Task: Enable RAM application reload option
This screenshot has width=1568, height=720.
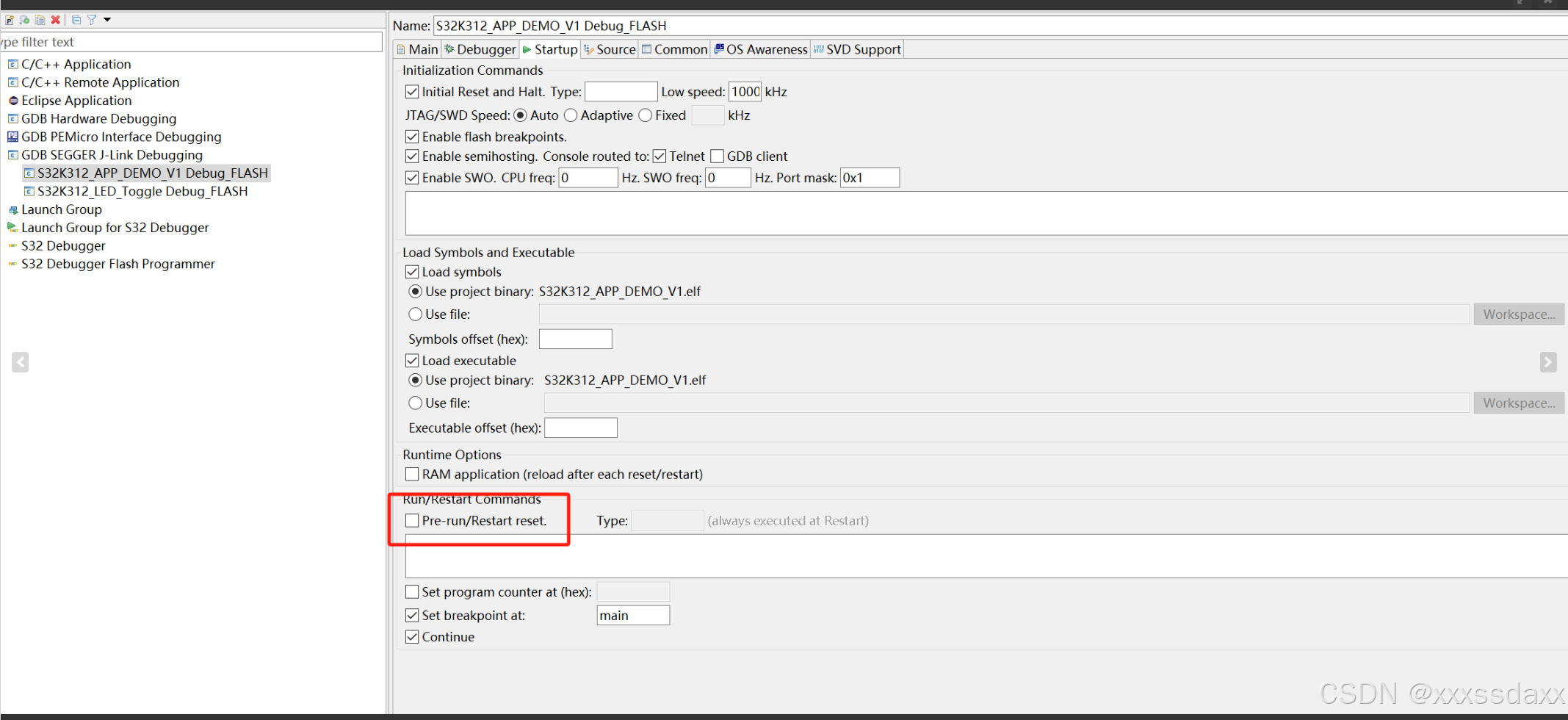Action: click(412, 475)
